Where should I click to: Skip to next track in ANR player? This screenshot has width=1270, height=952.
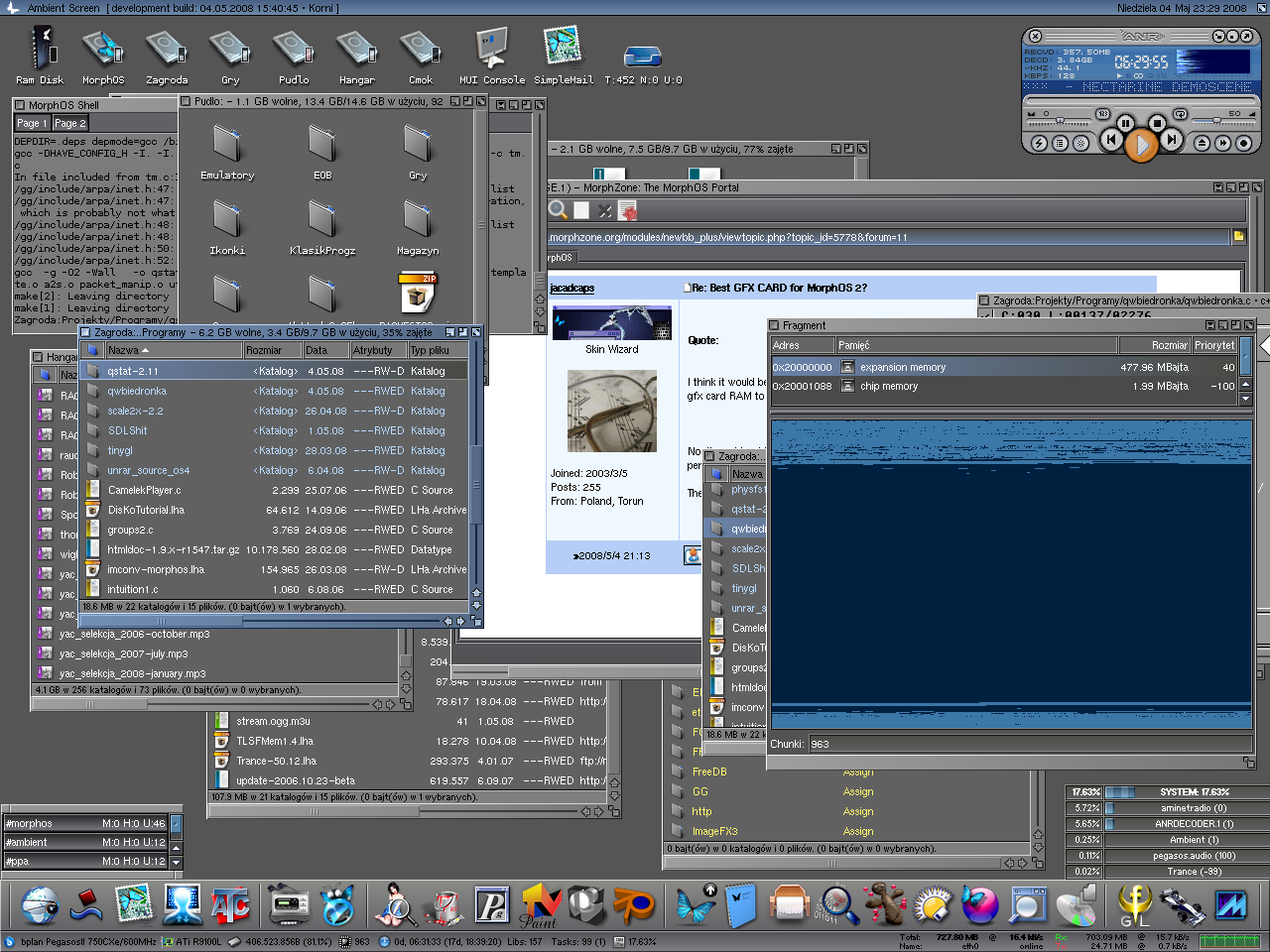[x=1172, y=139]
